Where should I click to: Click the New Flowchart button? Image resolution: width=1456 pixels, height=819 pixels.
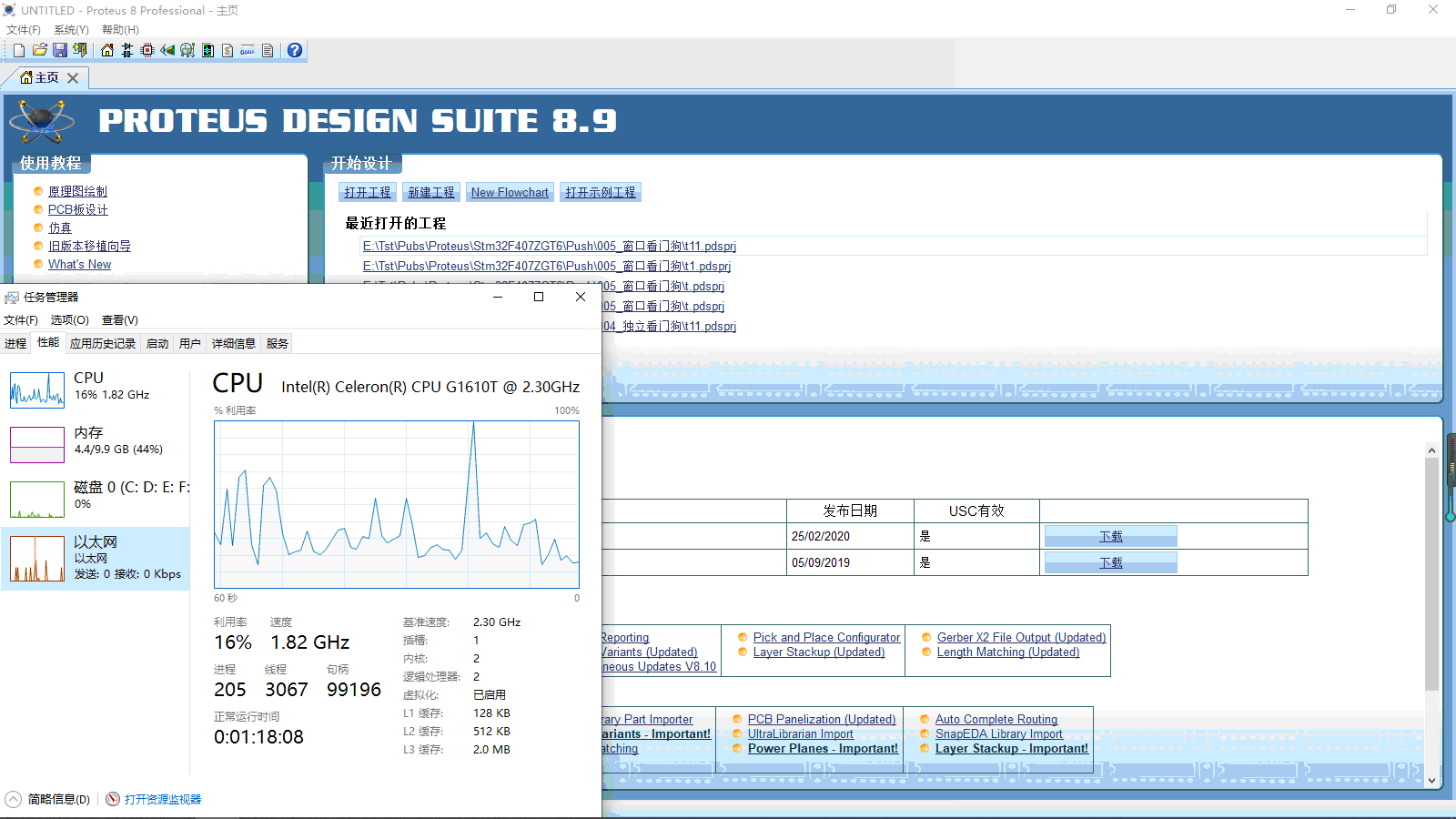[510, 193]
